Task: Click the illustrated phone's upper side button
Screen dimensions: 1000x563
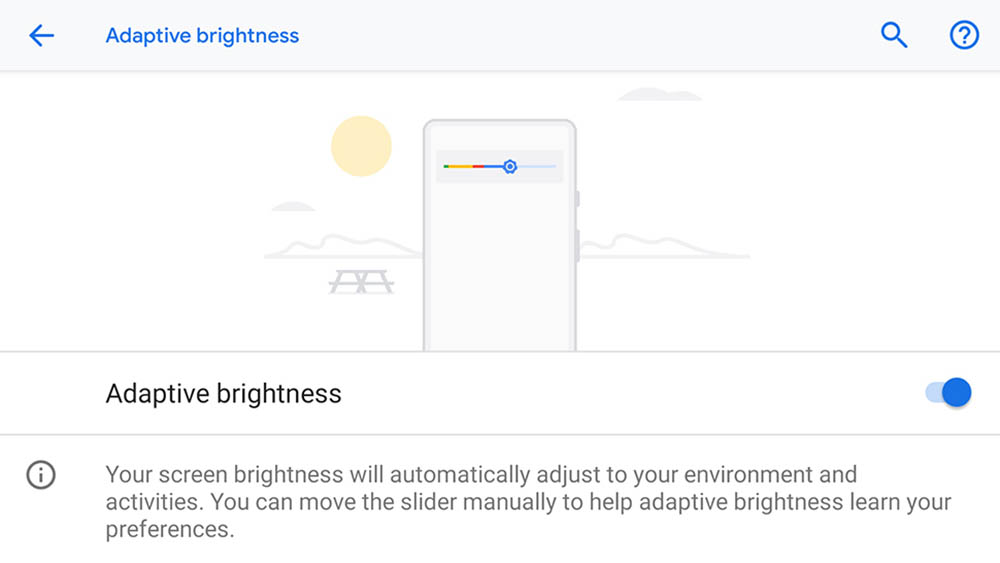Action: (x=577, y=198)
